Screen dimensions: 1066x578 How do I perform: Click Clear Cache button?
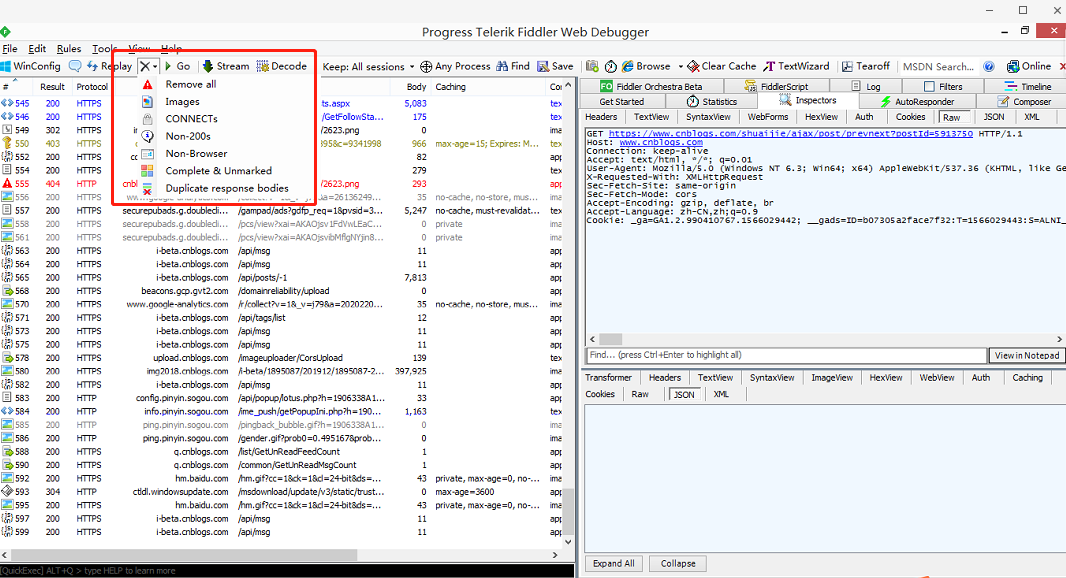722,66
